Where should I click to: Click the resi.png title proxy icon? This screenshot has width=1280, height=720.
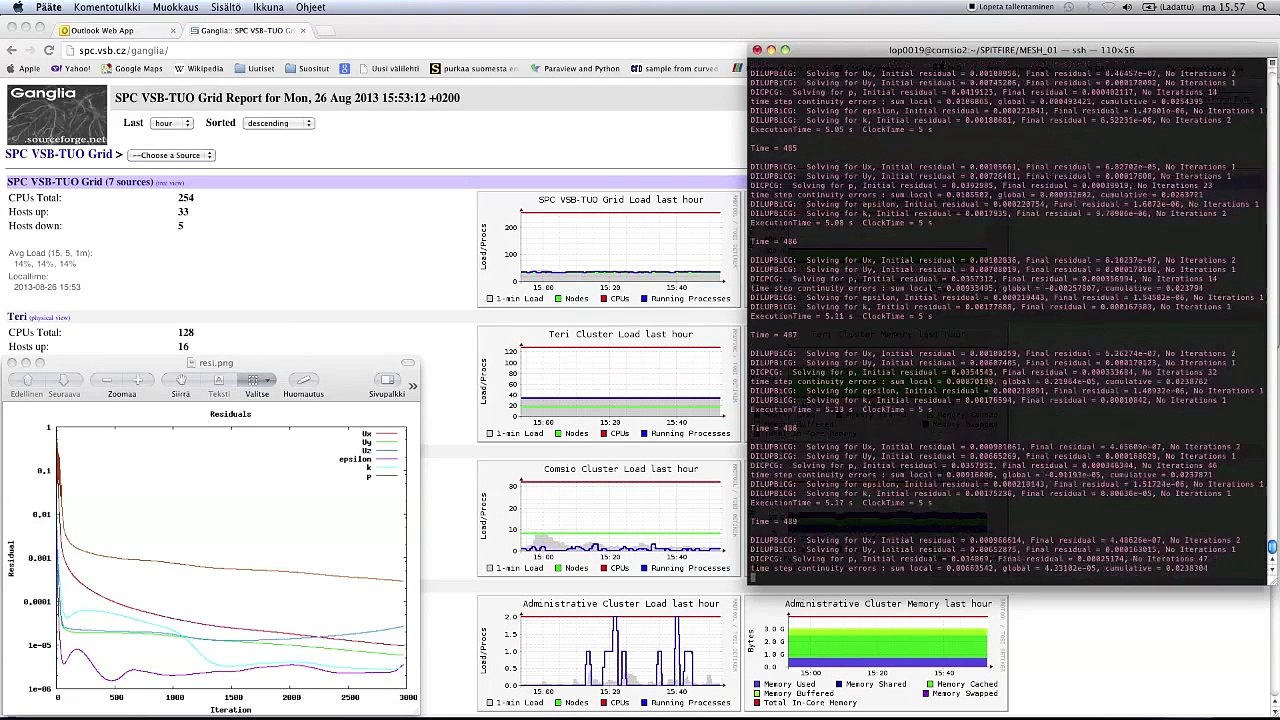coord(191,363)
